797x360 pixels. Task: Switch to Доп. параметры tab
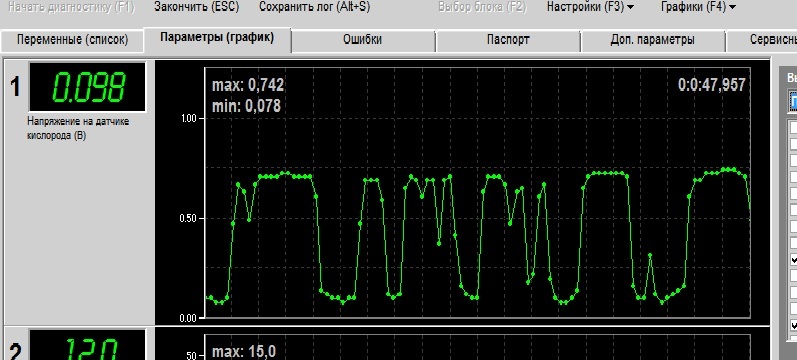653,40
